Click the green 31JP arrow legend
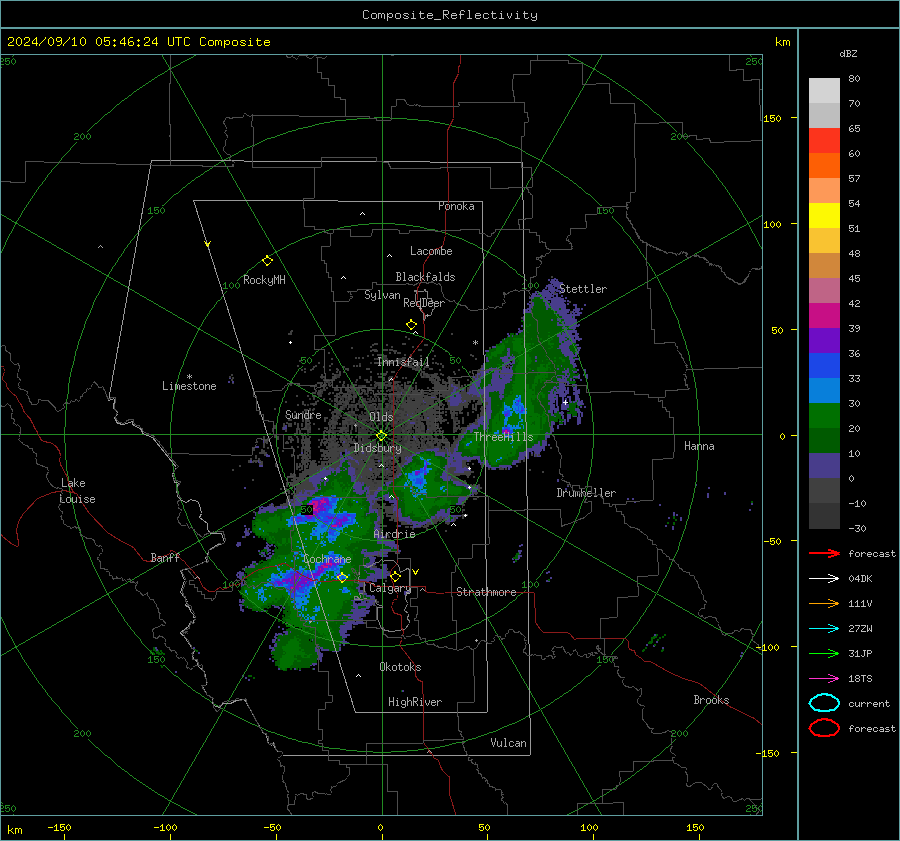This screenshot has width=900, height=841. tap(824, 653)
